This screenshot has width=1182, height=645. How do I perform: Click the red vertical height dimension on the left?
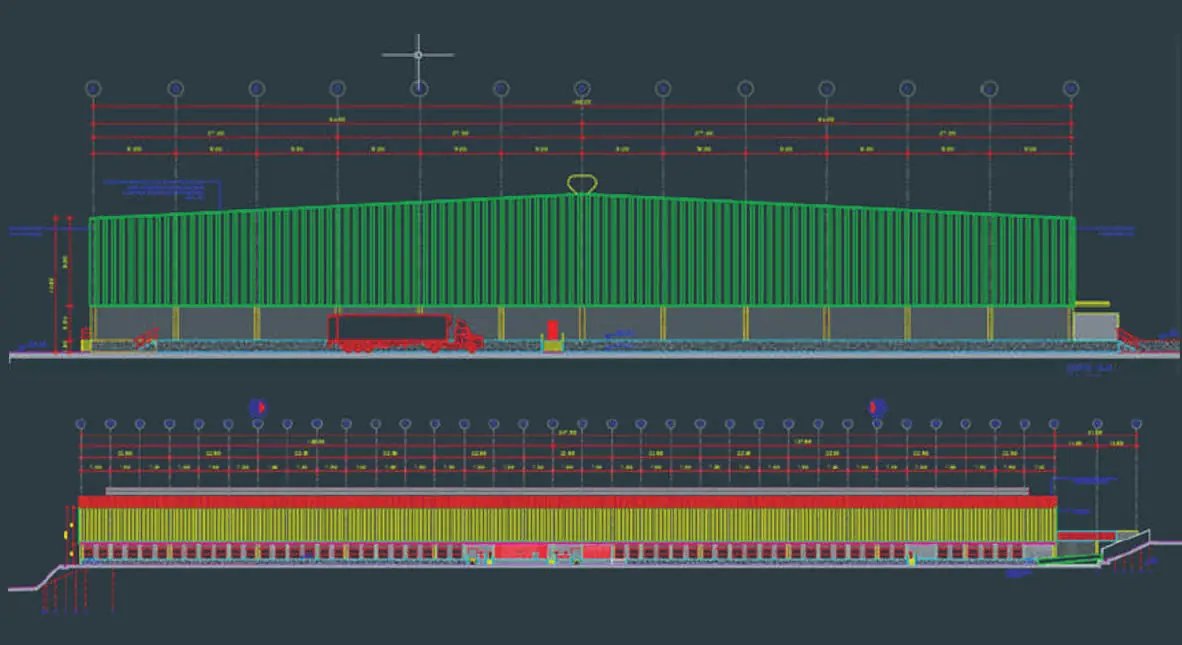pyautogui.click(x=69, y=280)
